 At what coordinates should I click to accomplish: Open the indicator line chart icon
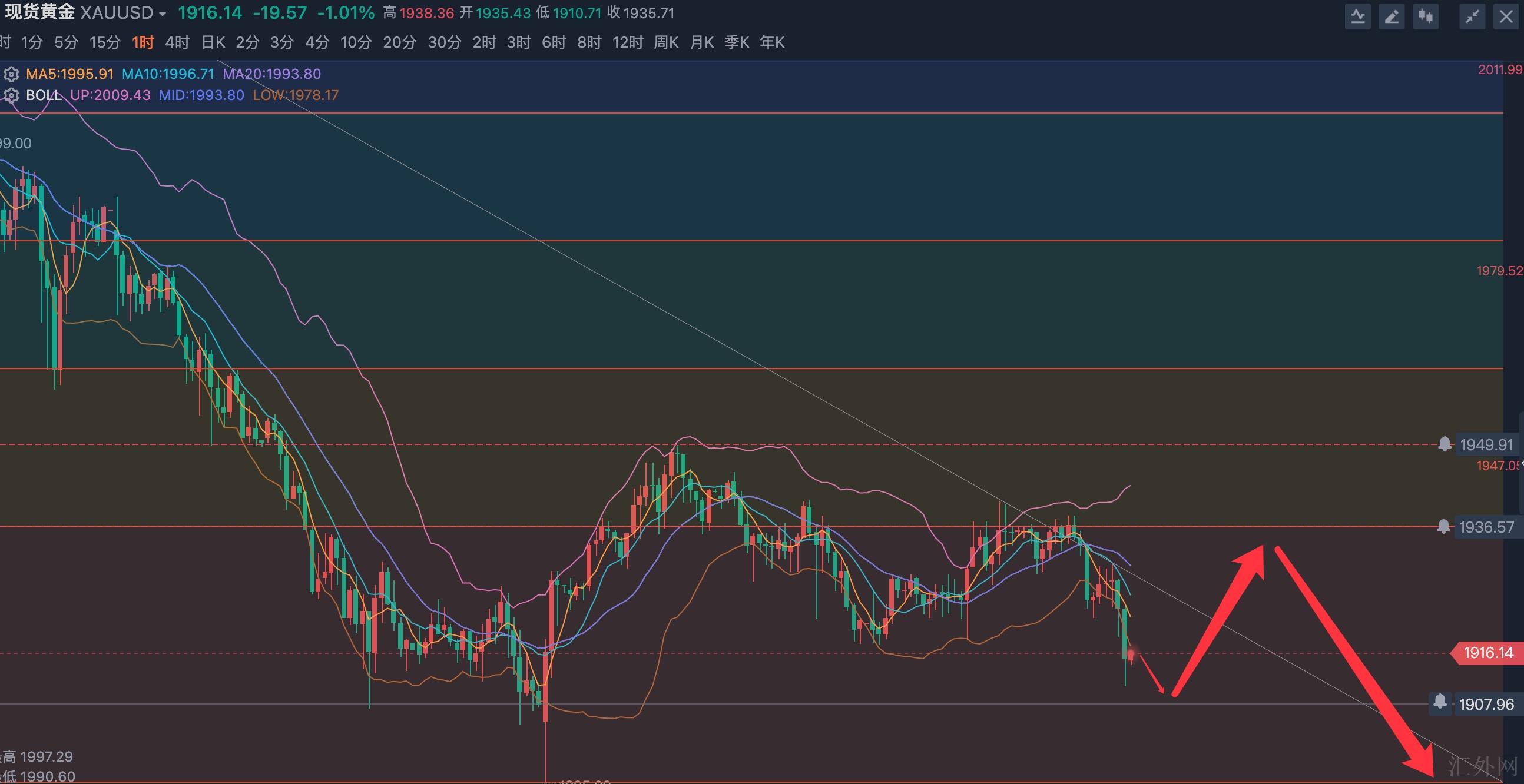pyautogui.click(x=1358, y=16)
